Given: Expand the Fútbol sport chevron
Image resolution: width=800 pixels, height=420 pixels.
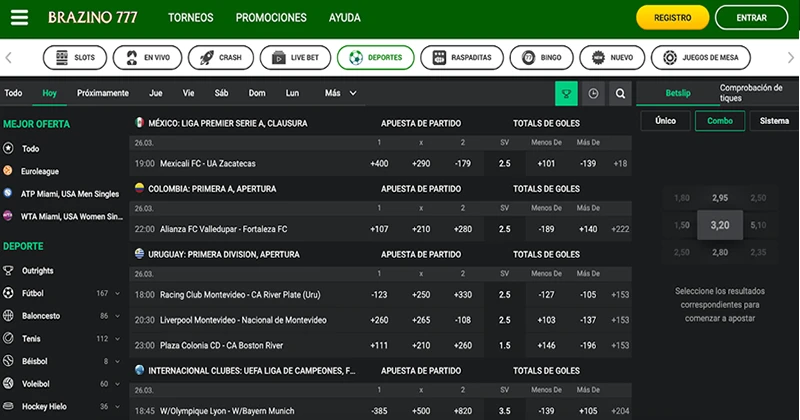Looking at the screenshot, I should (x=118, y=293).
